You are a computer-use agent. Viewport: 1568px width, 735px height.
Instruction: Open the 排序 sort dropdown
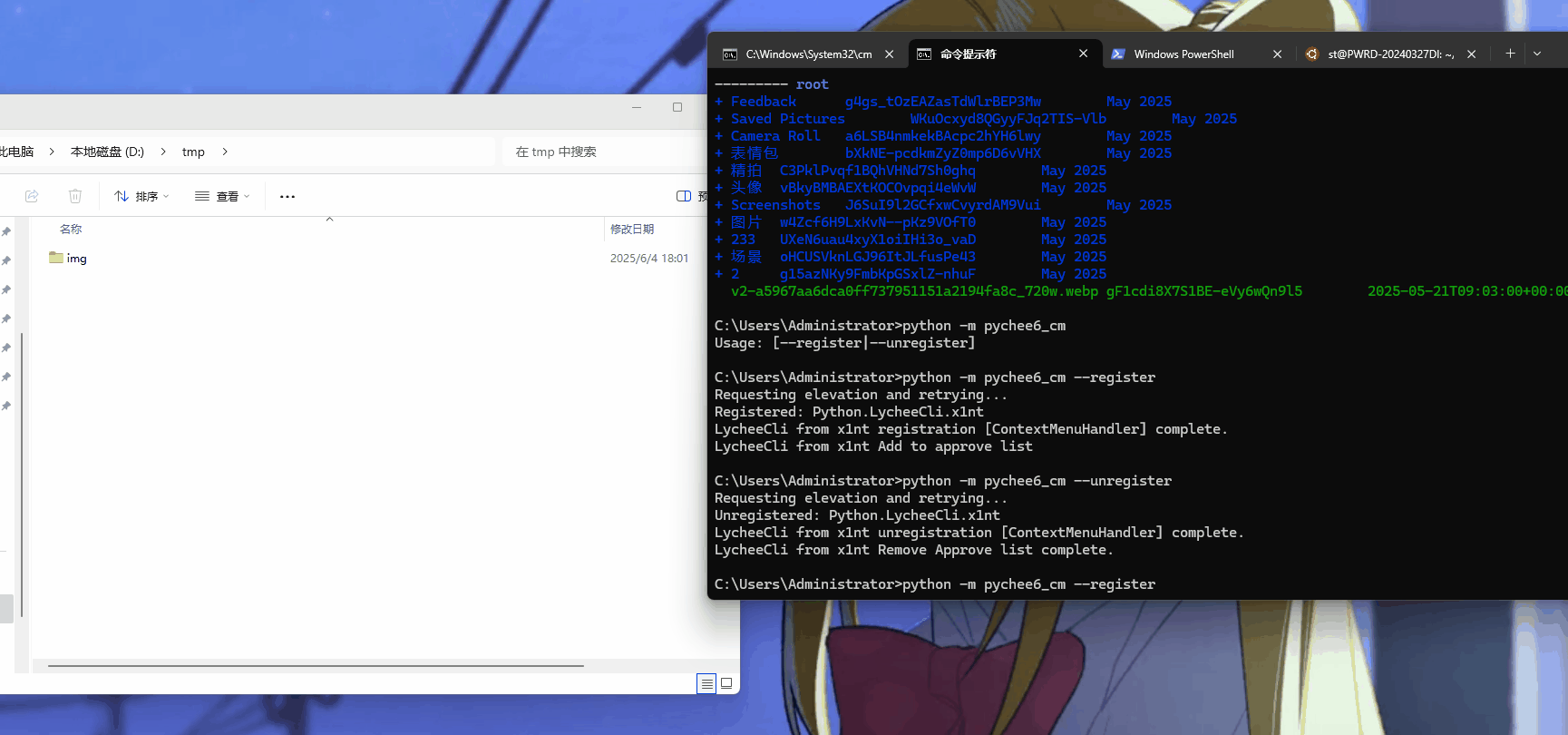click(141, 196)
